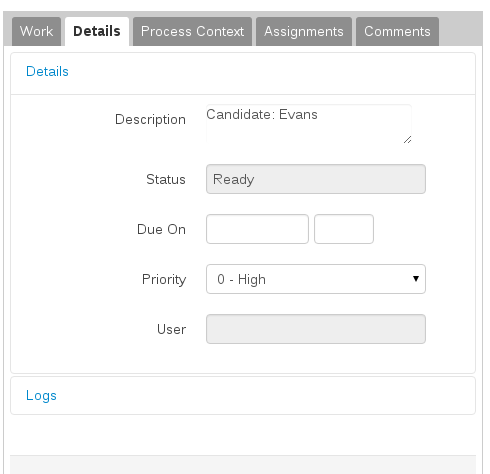
Task: Collapse the Details section header link
Action: pyautogui.click(x=47, y=71)
